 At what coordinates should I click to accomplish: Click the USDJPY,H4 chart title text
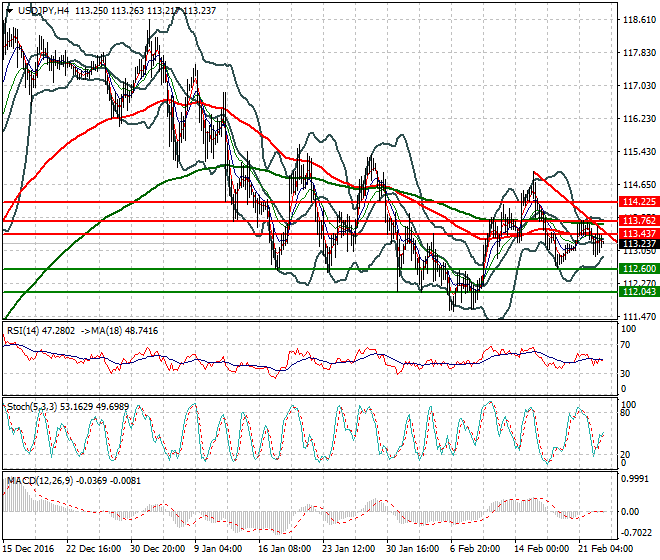43,11
